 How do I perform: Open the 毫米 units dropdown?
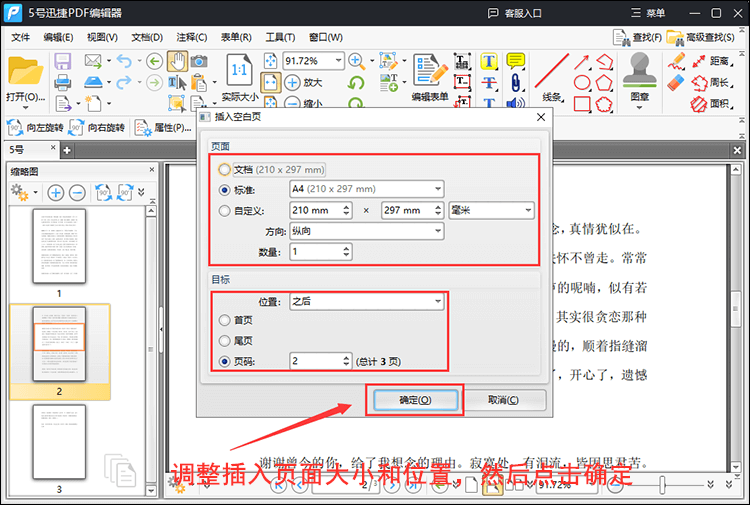[x=491, y=210]
